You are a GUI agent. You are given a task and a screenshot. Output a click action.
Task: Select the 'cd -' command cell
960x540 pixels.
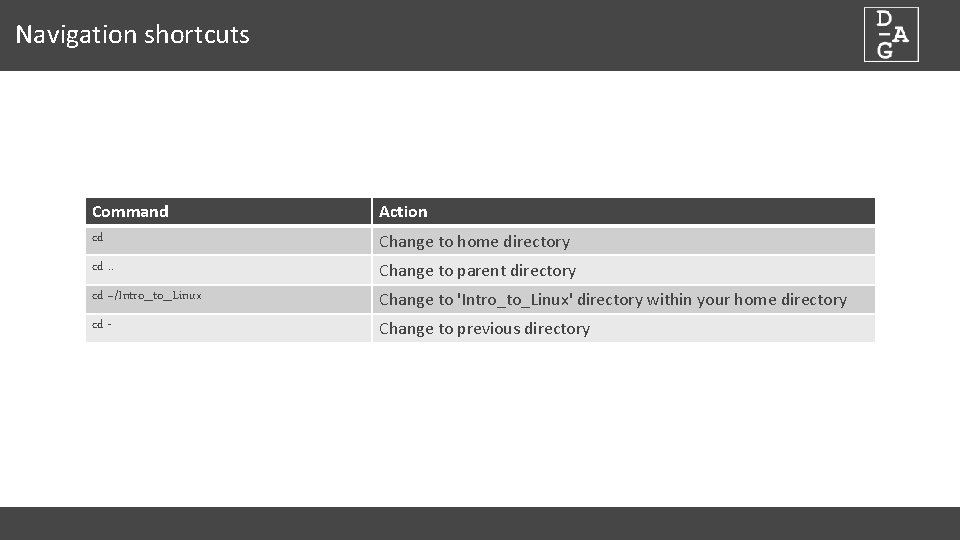coord(101,324)
